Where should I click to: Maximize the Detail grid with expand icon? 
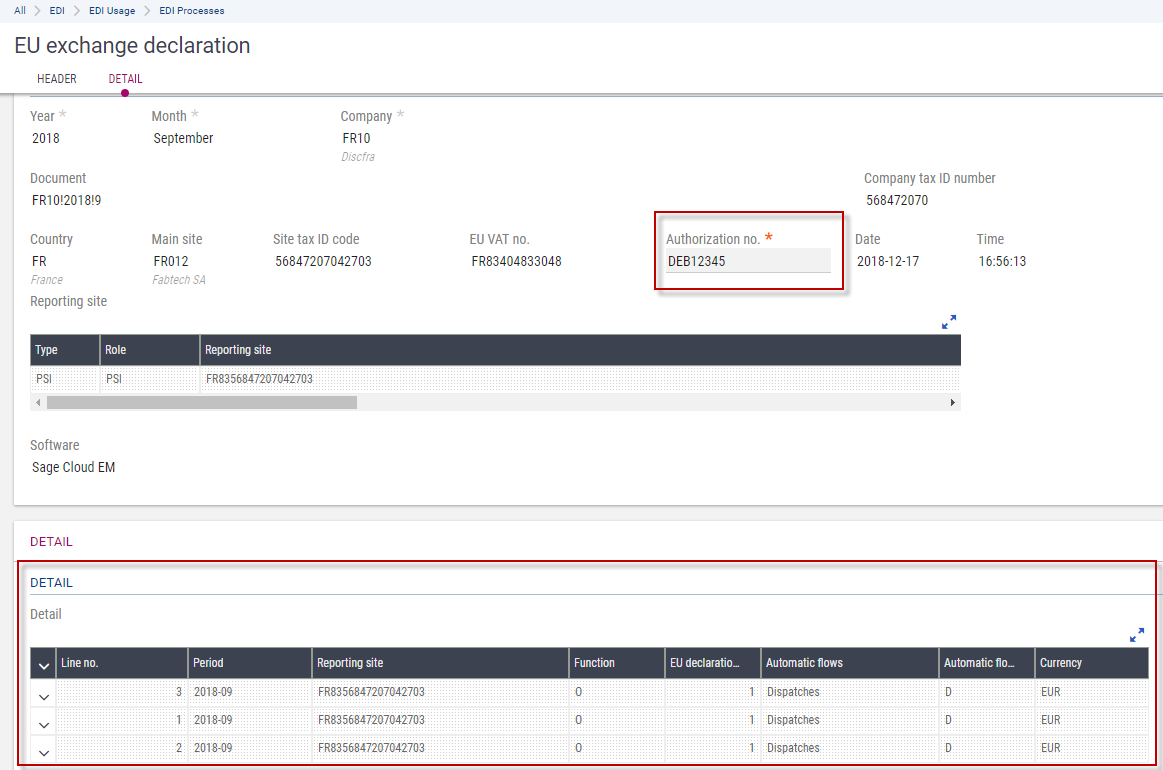[1137, 635]
